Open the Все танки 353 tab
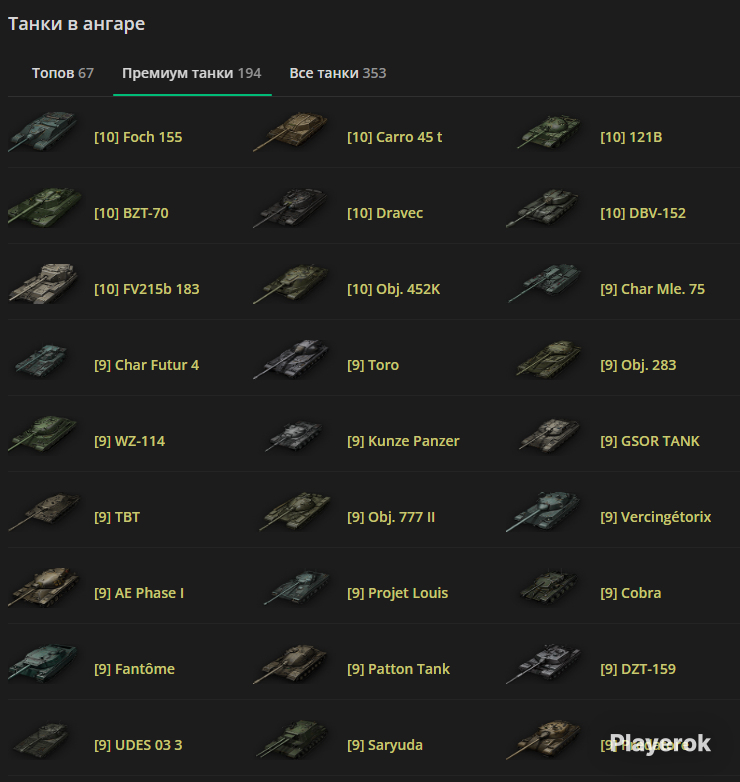740x782 pixels. pyautogui.click(x=338, y=73)
